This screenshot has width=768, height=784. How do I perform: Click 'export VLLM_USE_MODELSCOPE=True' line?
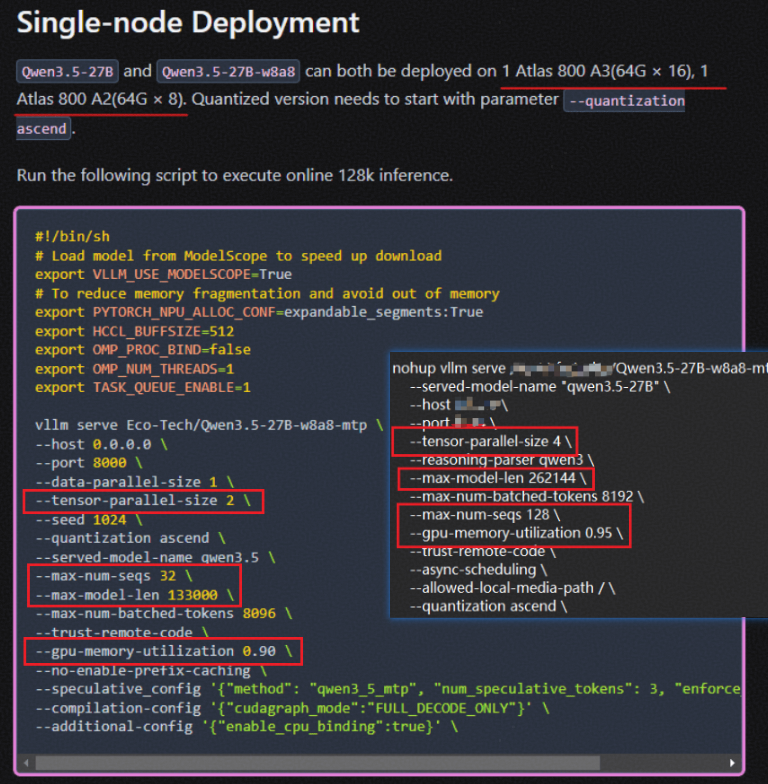click(x=164, y=274)
